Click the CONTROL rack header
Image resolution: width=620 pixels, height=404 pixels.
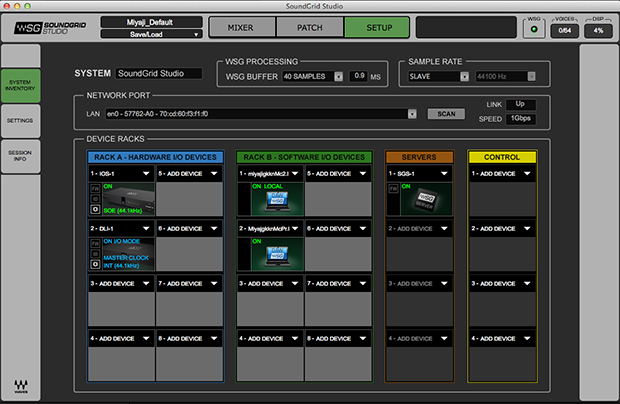pos(502,157)
